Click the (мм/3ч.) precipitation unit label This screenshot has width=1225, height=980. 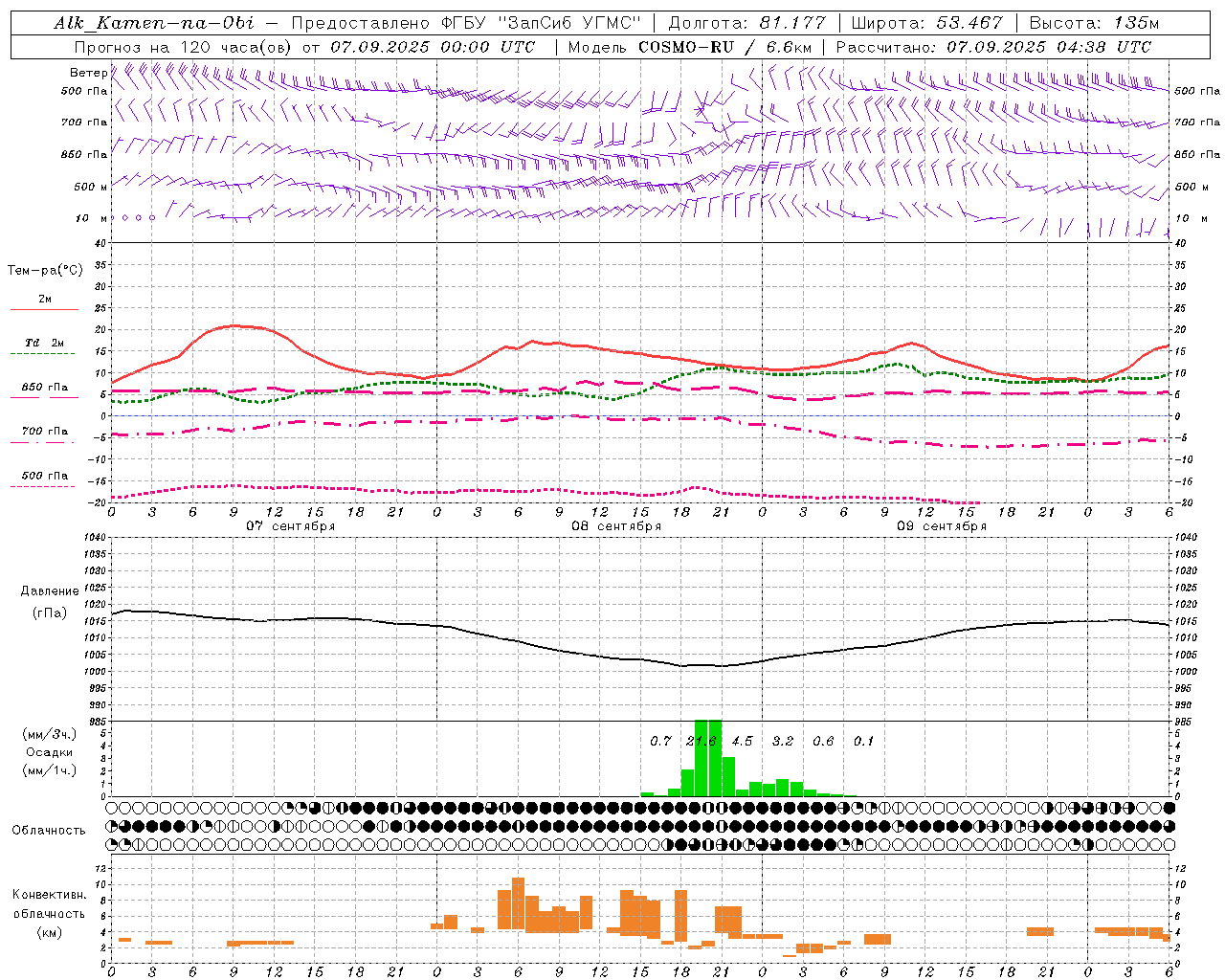pyautogui.click(x=50, y=734)
